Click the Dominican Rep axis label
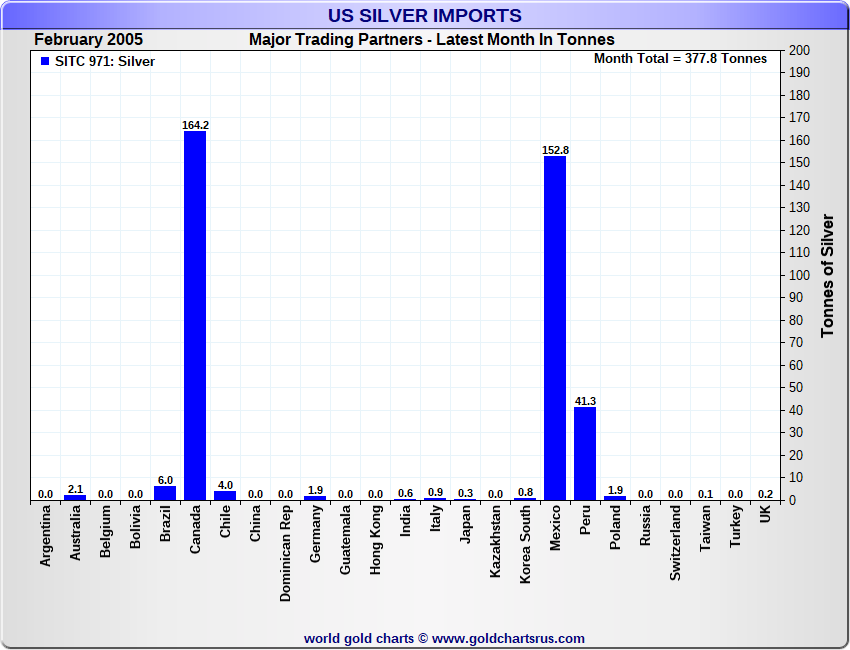This screenshot has width=850, height=650. coord(285,553)
